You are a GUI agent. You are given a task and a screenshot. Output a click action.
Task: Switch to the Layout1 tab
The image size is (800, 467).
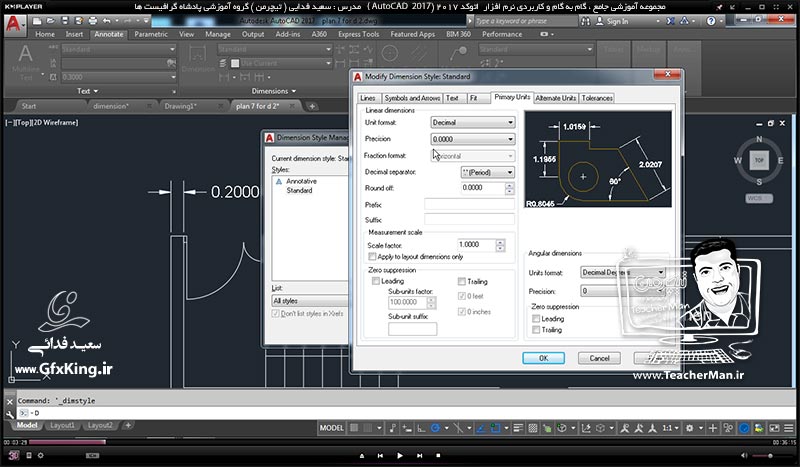[x=62, y=425]
